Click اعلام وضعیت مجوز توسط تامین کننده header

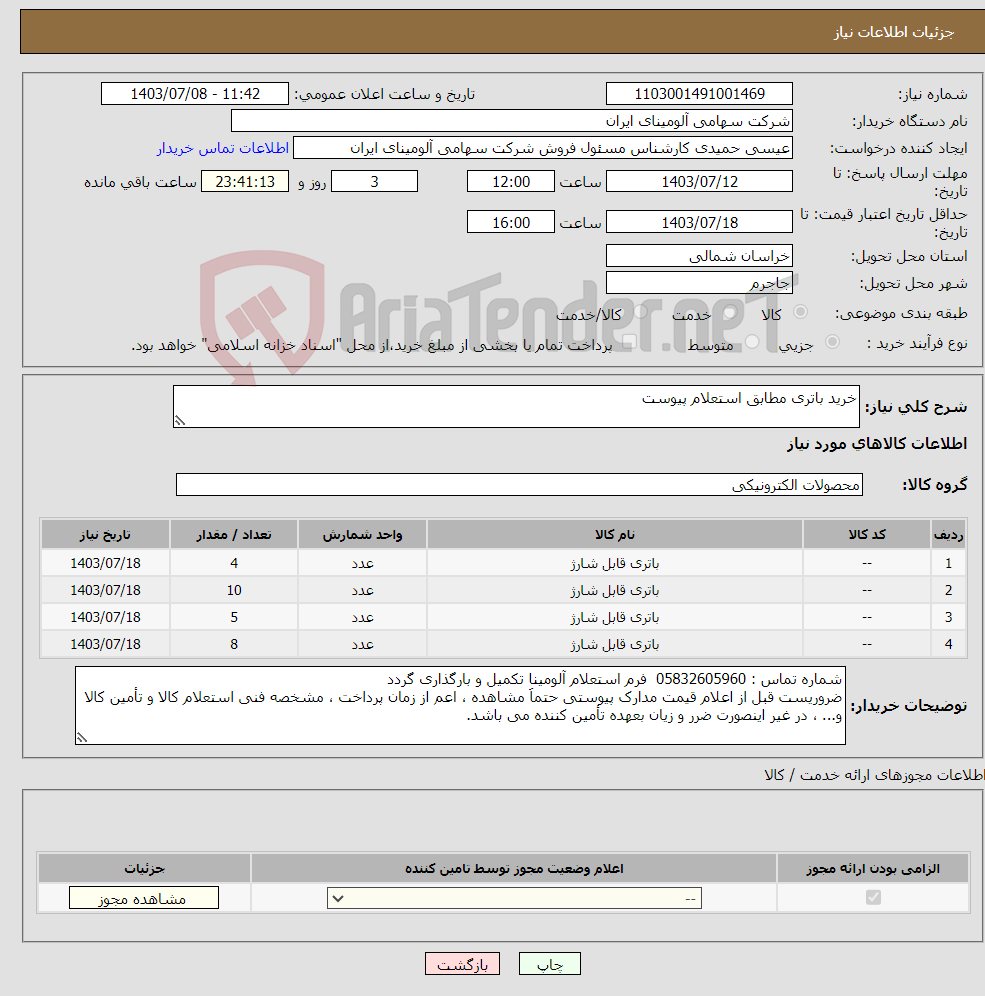click(x=514, y=868)
